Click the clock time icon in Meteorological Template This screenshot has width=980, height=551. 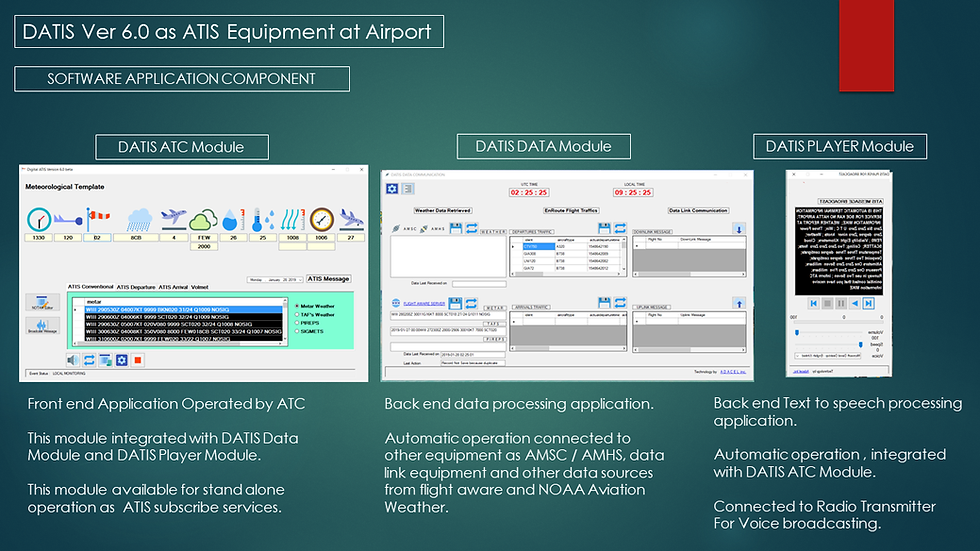point(39,220)
